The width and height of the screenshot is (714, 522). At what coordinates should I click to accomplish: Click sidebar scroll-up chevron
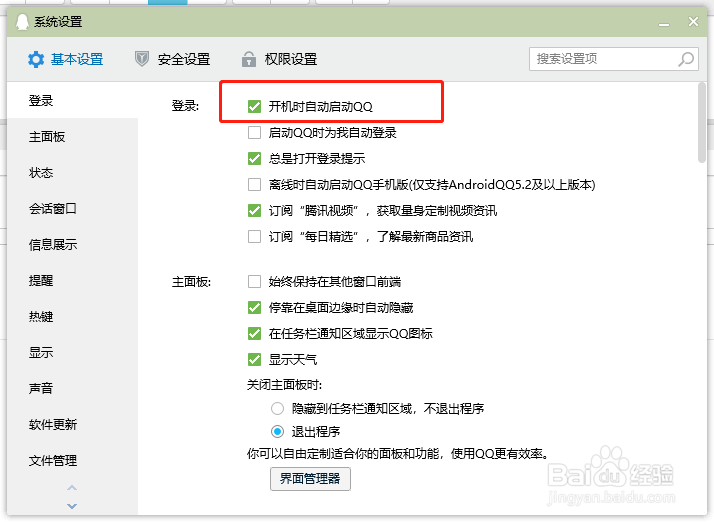(72, 488)
